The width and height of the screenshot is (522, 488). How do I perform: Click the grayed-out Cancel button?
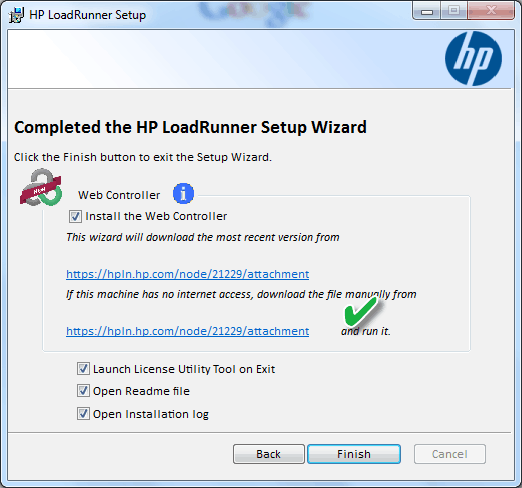pos(450,454)
